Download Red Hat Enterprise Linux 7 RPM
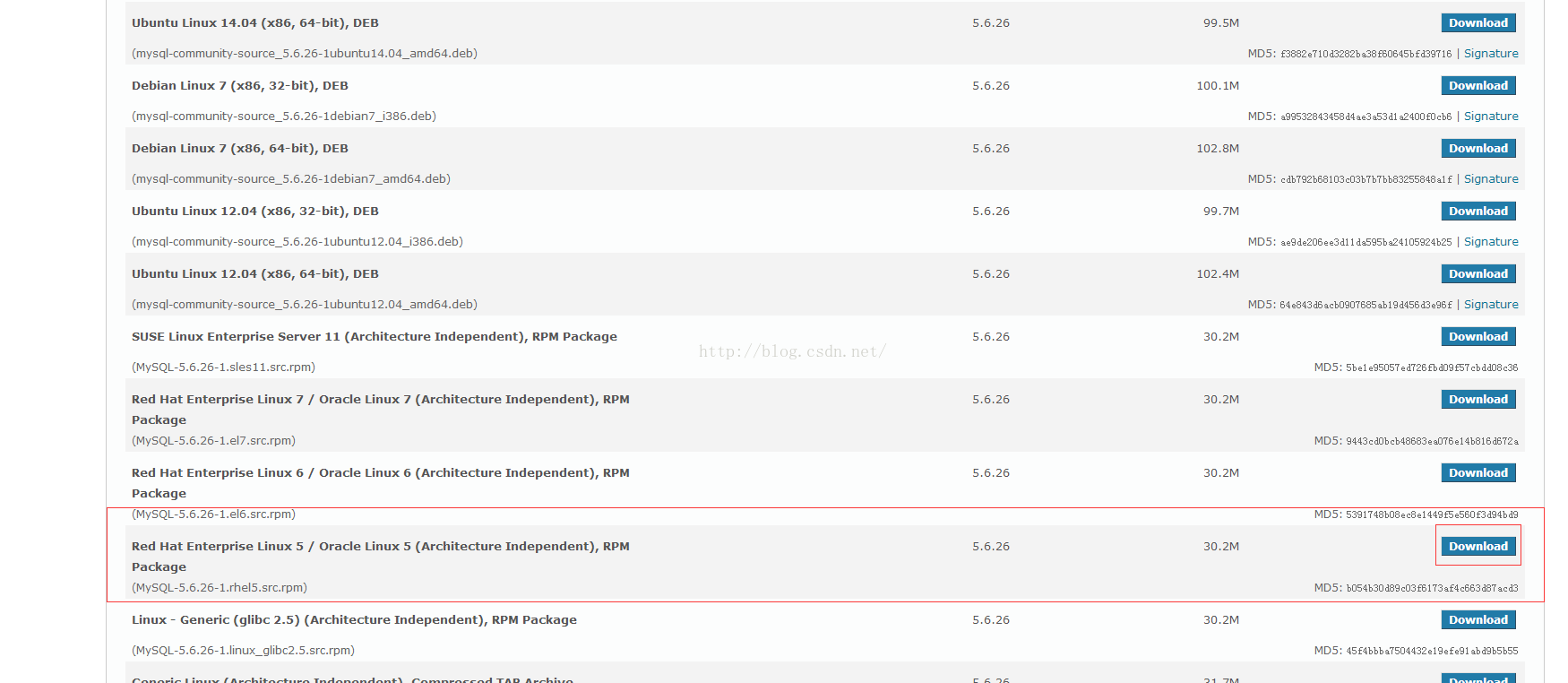1568x683 pixels. pyautogui.click(x=1478, y=400)
